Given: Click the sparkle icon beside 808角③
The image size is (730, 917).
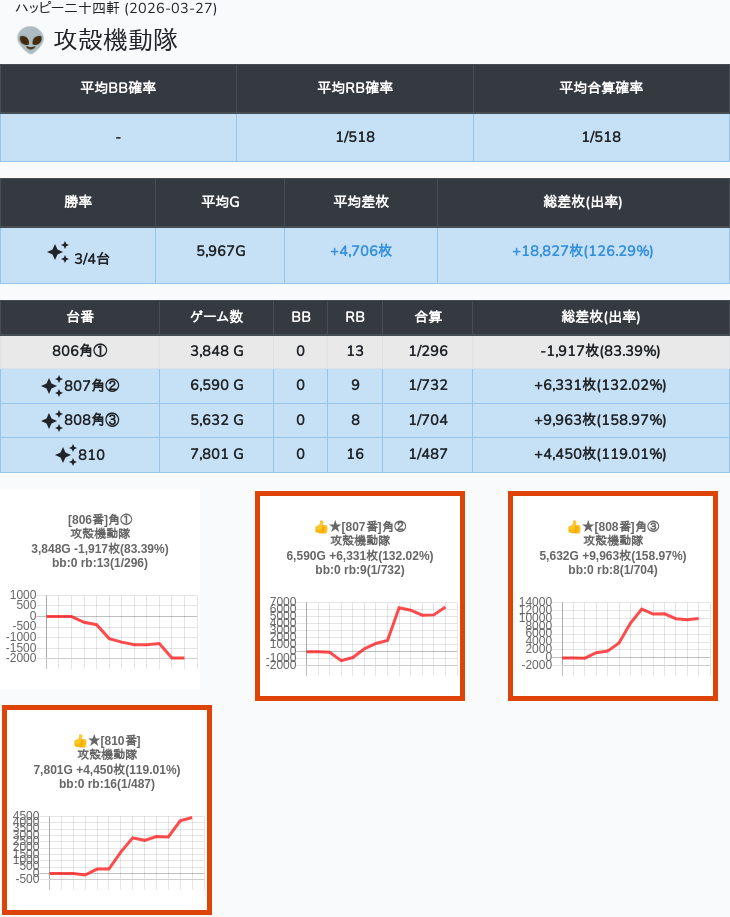Looking at the screenshot, I should pyautogui.click(x=52, y=421).
